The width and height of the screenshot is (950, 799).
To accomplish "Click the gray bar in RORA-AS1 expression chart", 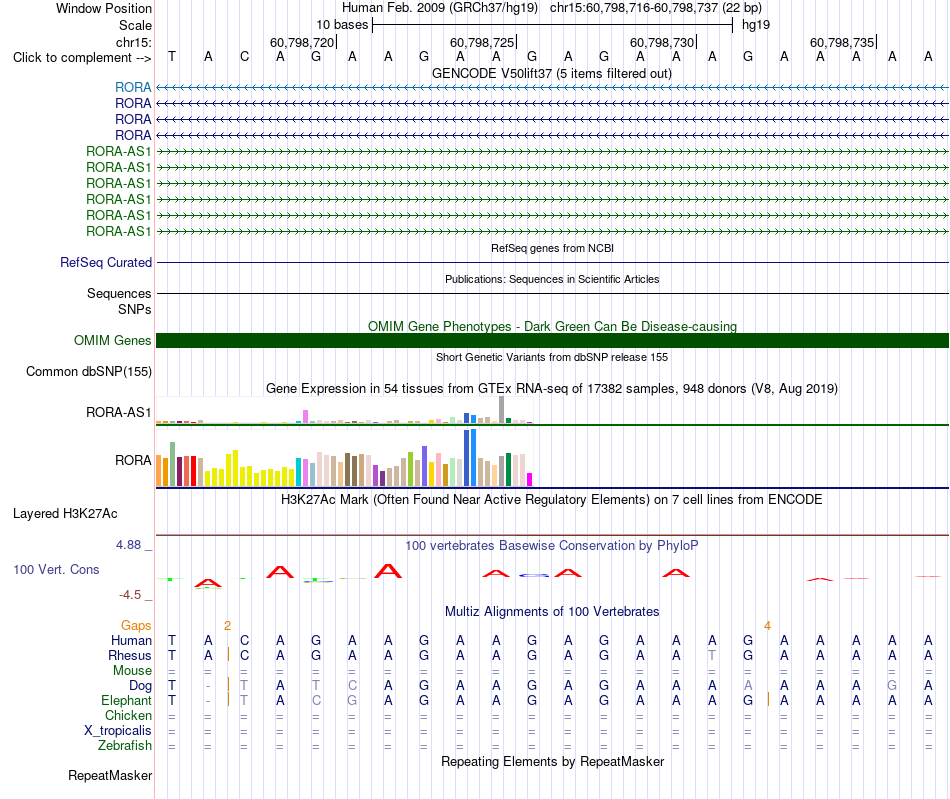I will [502, 409].
